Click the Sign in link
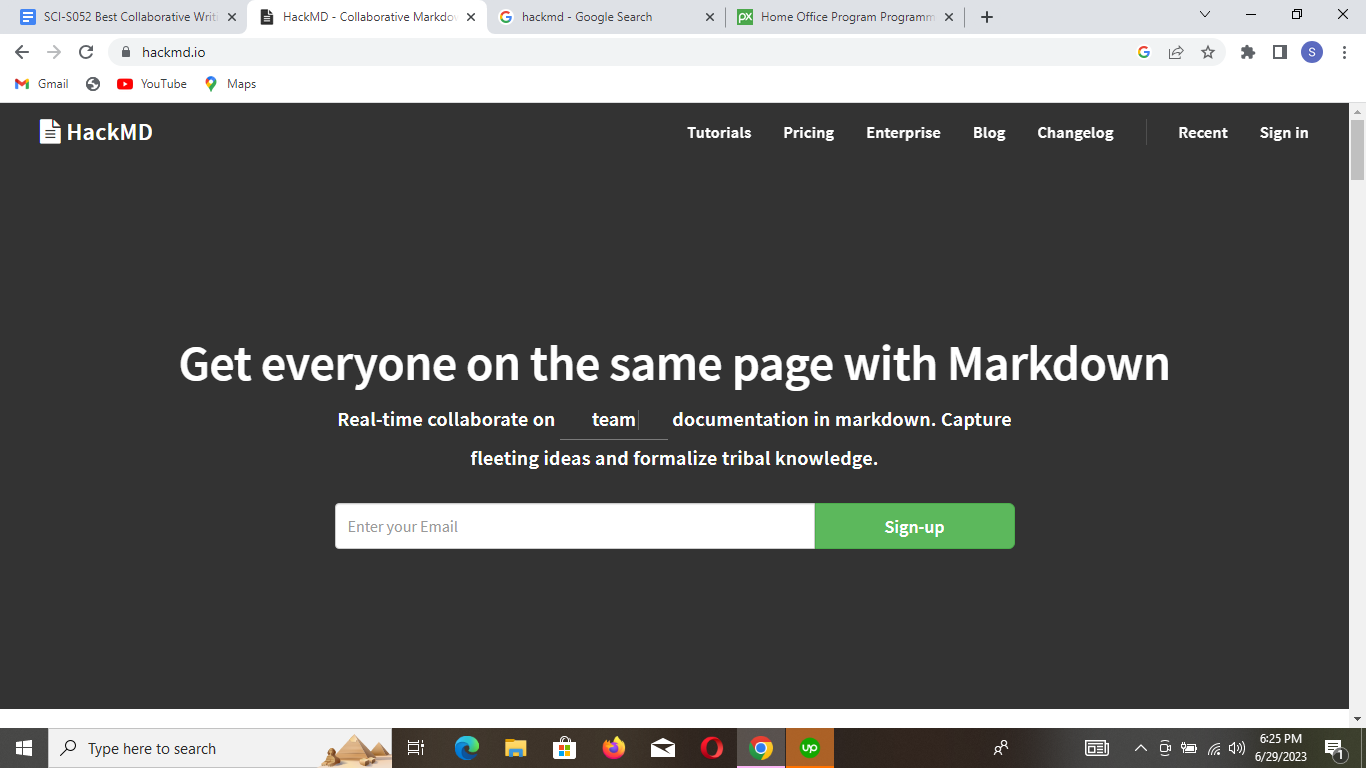1366x768 pixels. coord(1283,132)
